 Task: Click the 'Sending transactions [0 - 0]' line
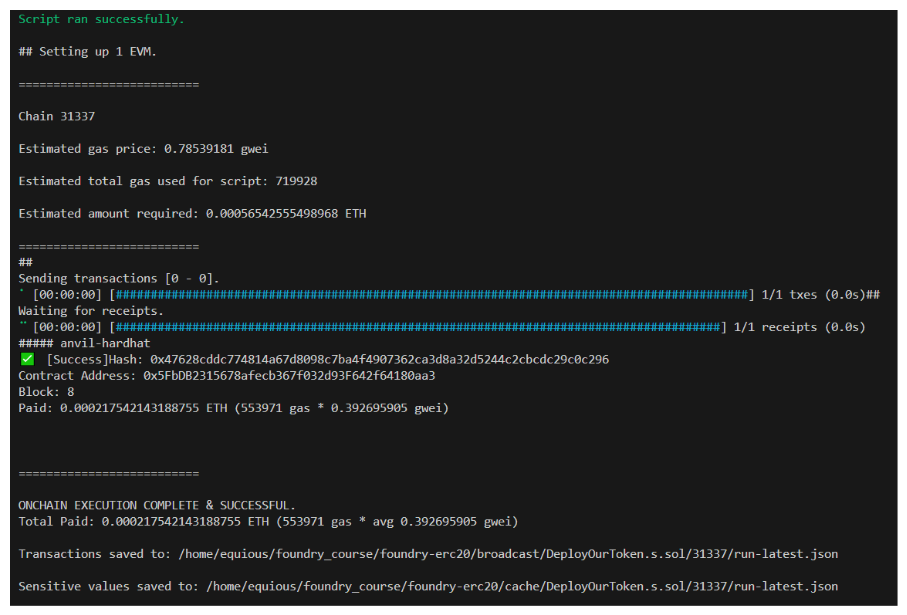coord(118,278)
